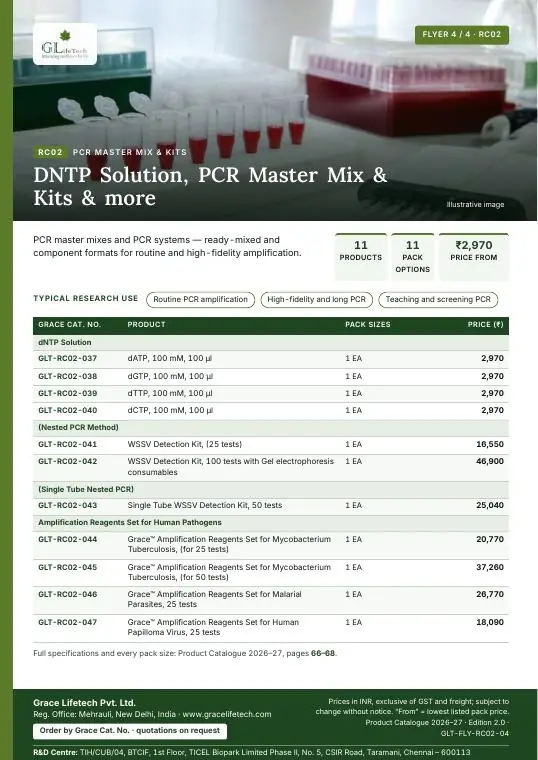Click the 1 EA pack size for GLT-RC02-037
538x760 pixels.
pyautogui.click(x=354, y=359)
